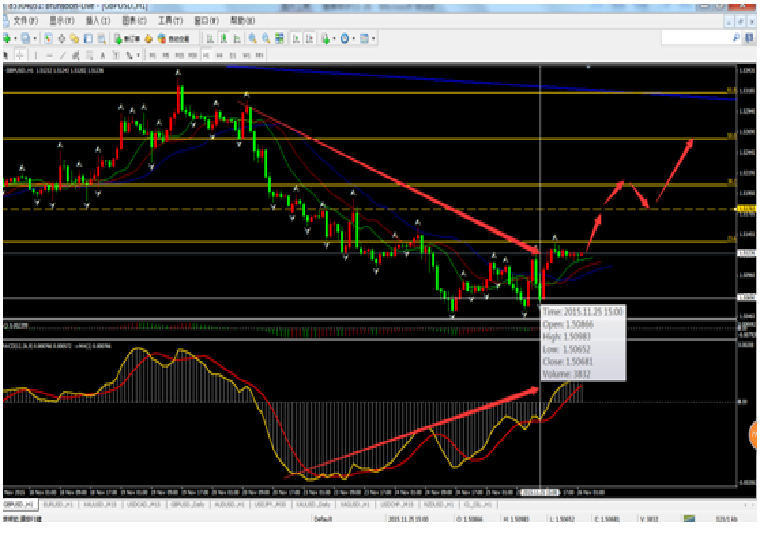The width and height of the screenshot is (773, 537).
Task: Show the Data Window panel
Action: pyautogui.click(x=62, y=39)
